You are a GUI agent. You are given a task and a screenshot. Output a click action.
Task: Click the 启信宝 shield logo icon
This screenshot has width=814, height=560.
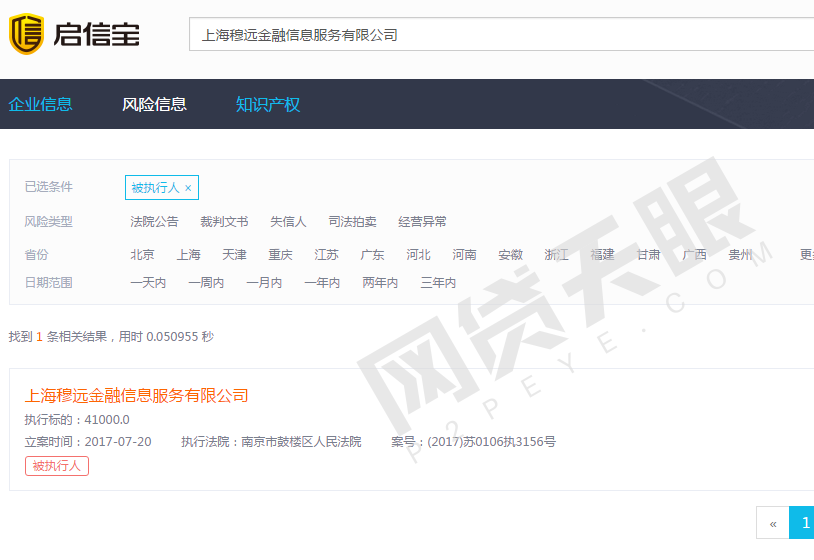[x=26, y=34]
